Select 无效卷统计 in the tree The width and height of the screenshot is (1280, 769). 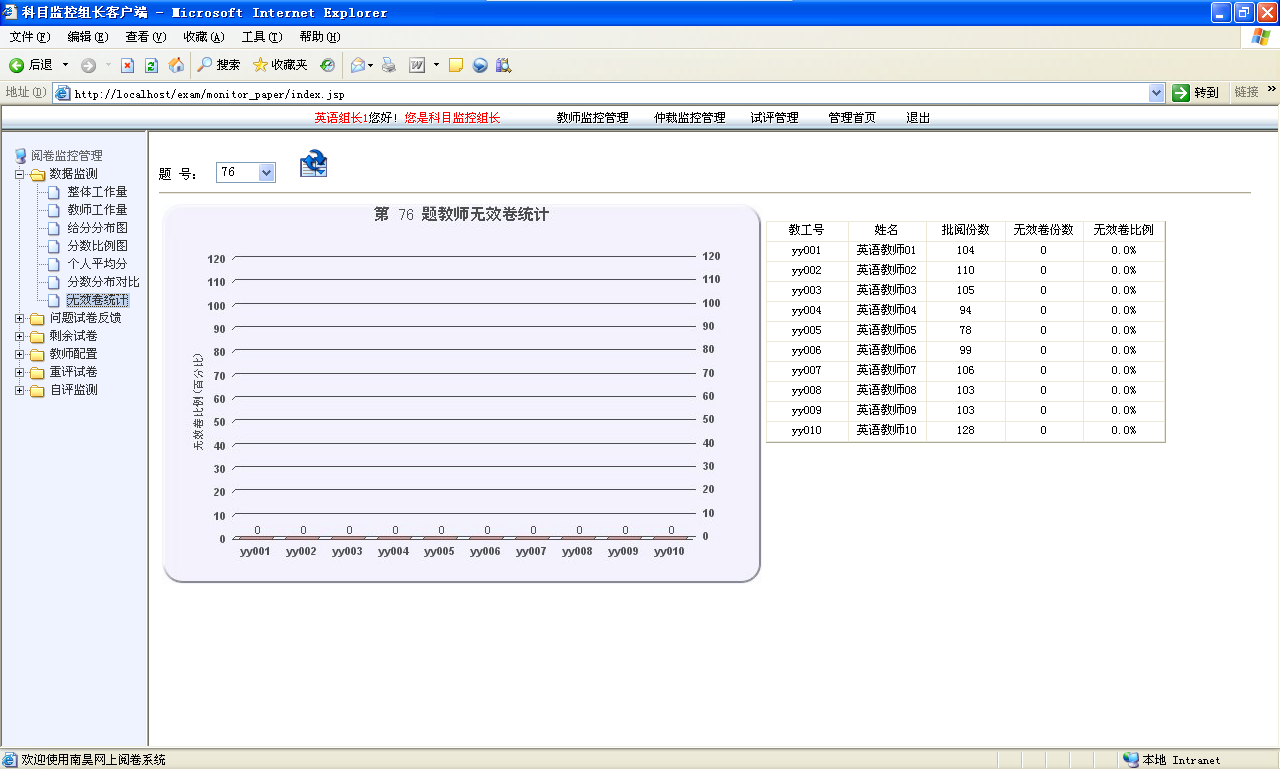pyautogui.click(x=97, y=300)
